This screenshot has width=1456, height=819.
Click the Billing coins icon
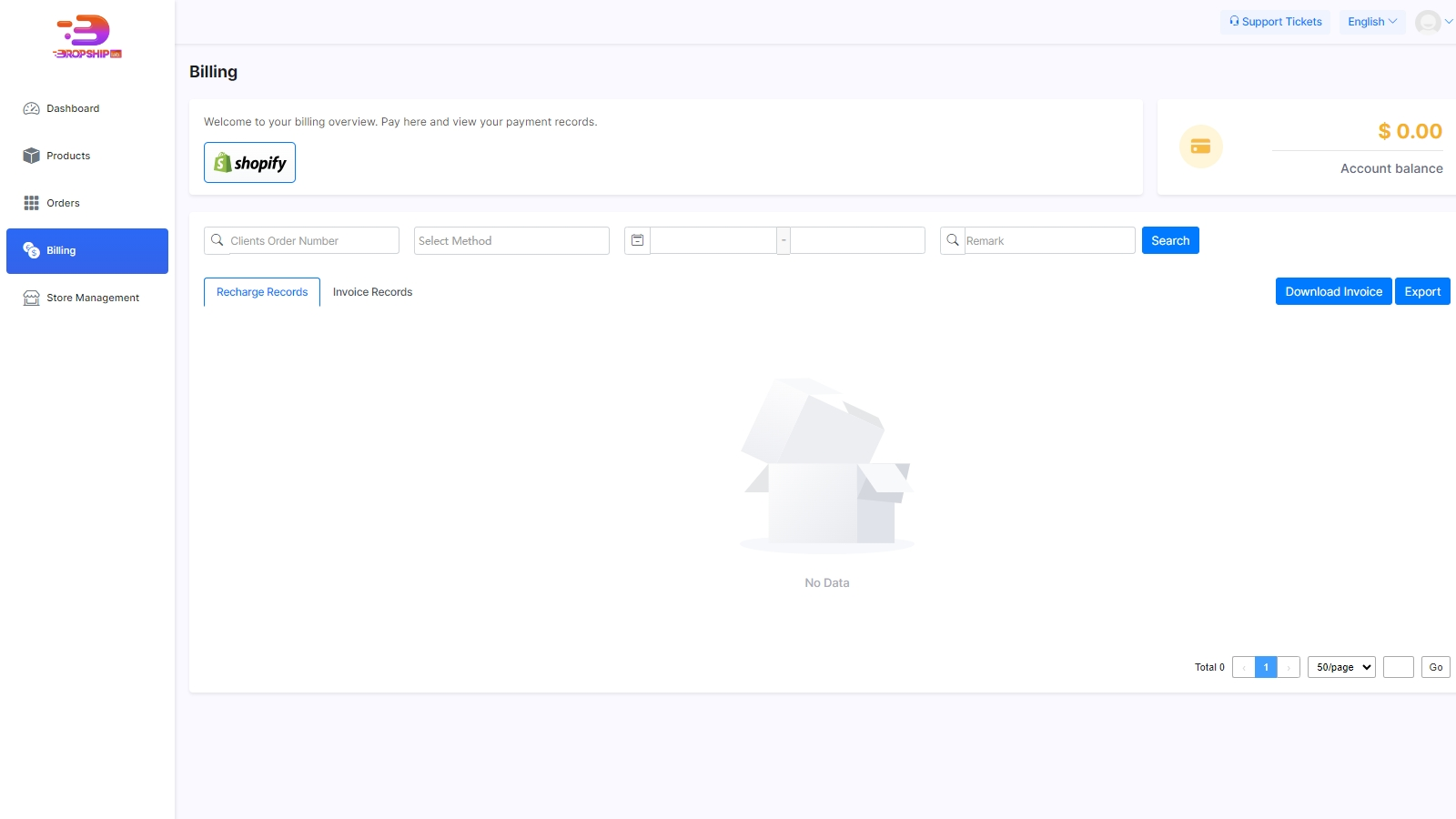click(31, 250)
